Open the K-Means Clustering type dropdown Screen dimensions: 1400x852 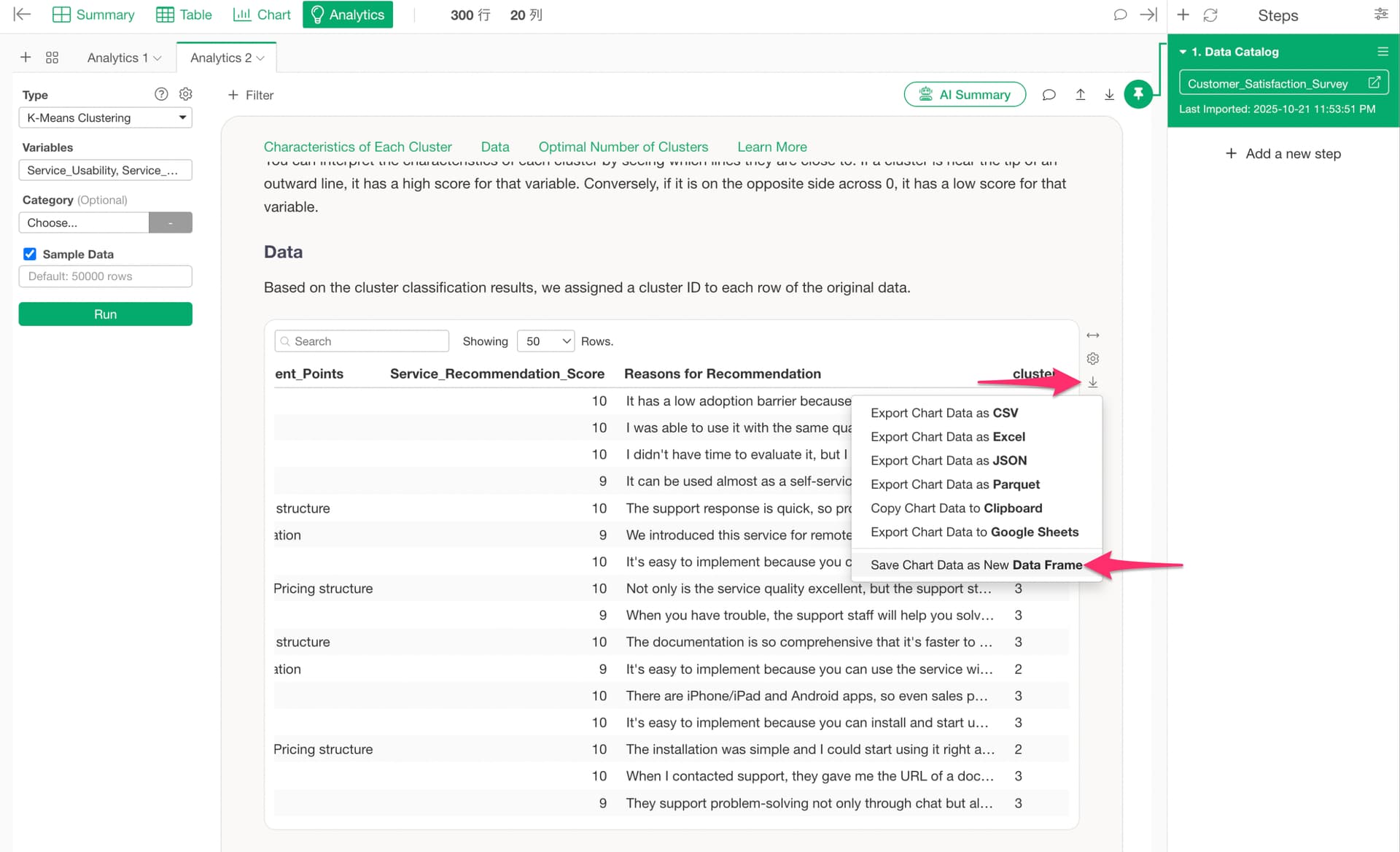coord(106,118)
